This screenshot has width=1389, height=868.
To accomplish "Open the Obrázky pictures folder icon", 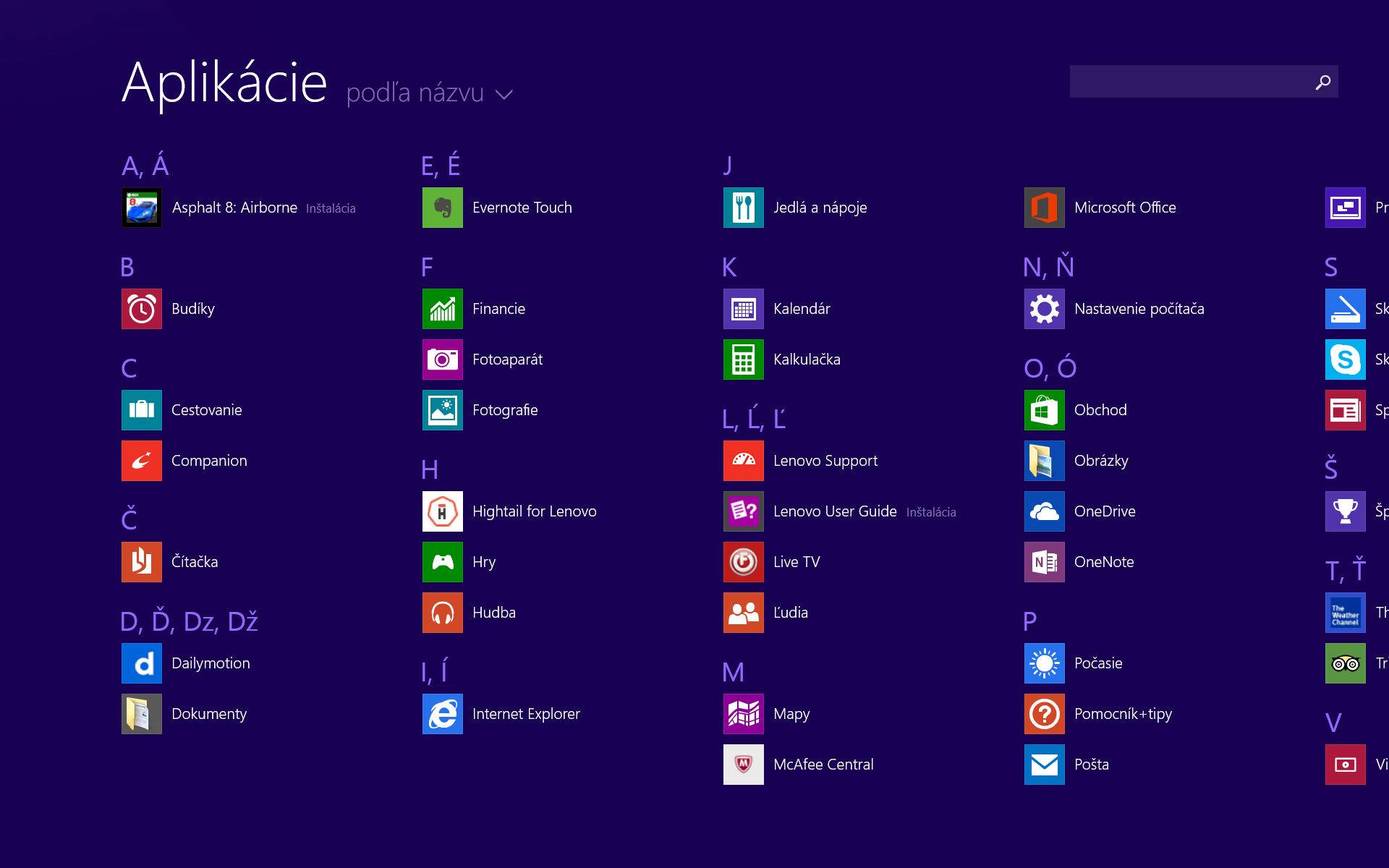I will point(1044,461).
